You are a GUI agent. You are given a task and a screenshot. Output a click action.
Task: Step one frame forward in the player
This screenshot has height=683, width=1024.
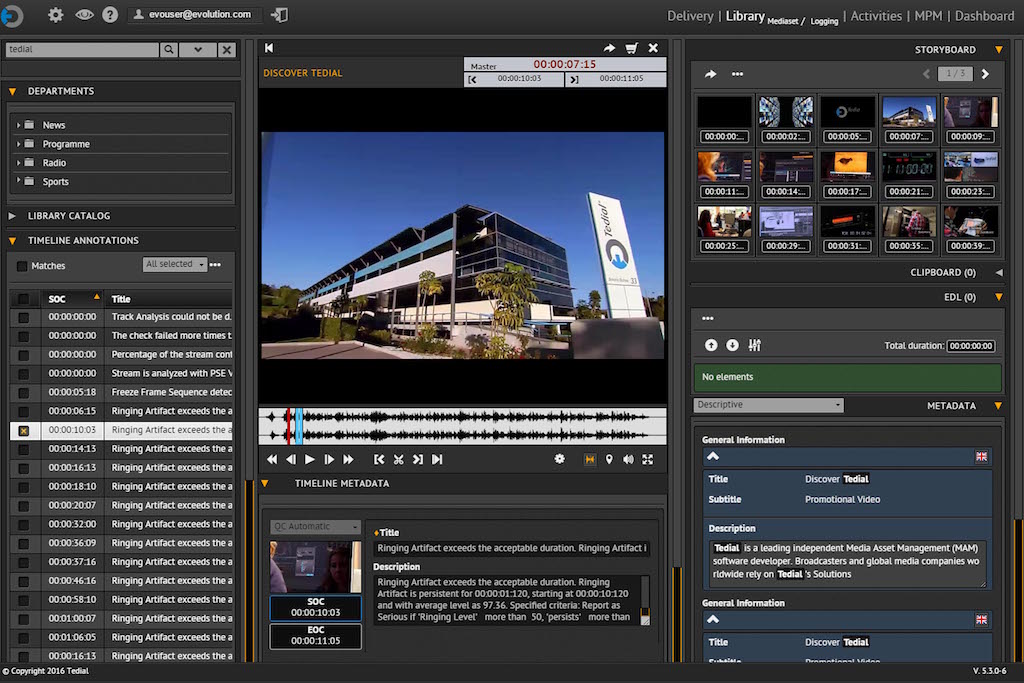[x=329, y=460]
